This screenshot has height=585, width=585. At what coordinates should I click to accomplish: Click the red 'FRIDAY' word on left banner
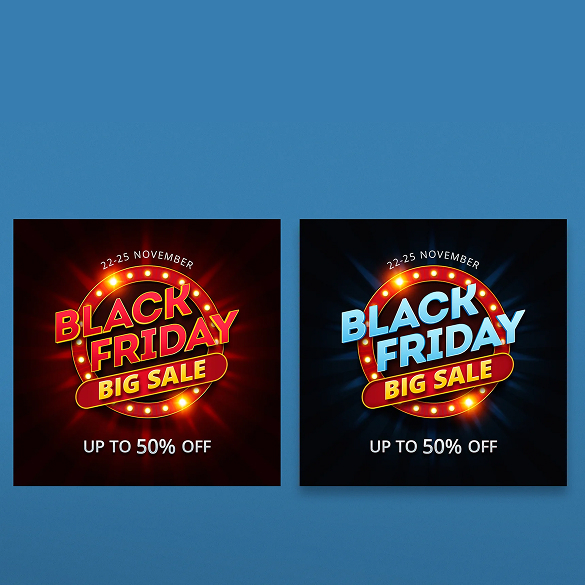(164, 340)
